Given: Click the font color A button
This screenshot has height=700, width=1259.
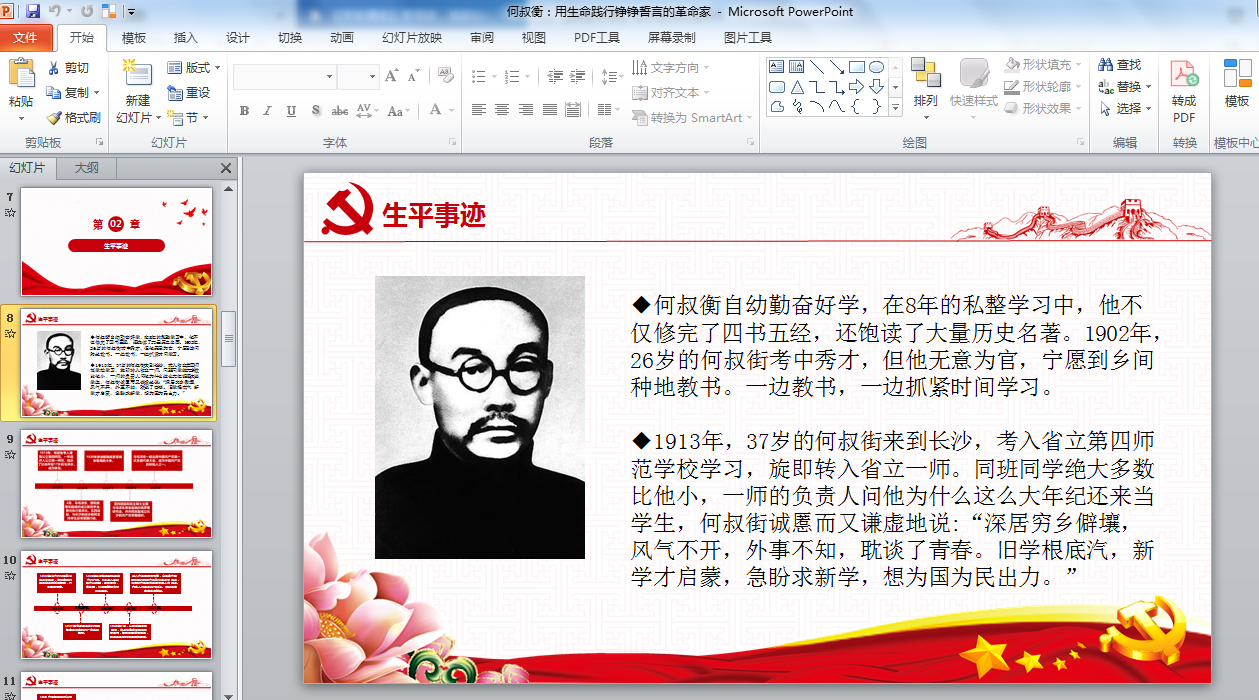Looking at the screenshot, I should click(436, 110).
